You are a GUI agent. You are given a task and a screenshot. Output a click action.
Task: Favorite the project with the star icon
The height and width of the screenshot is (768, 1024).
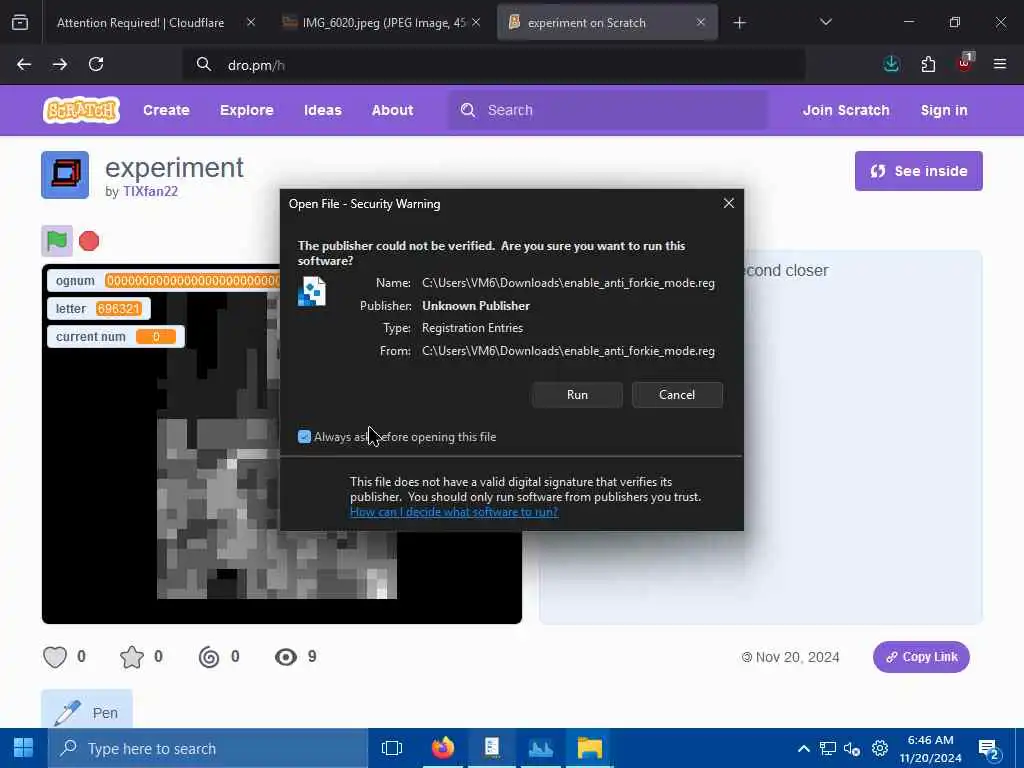131,657
